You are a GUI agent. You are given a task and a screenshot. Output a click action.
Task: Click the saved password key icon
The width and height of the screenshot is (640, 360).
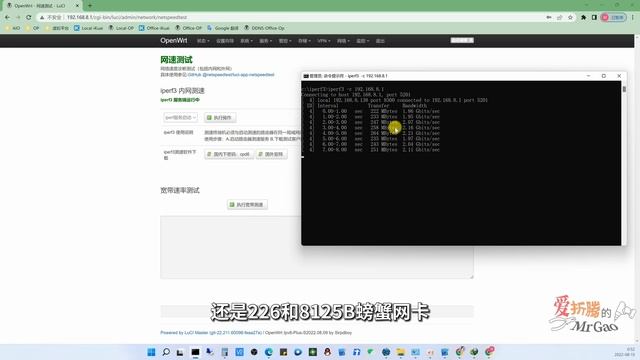tap(549, 18)
